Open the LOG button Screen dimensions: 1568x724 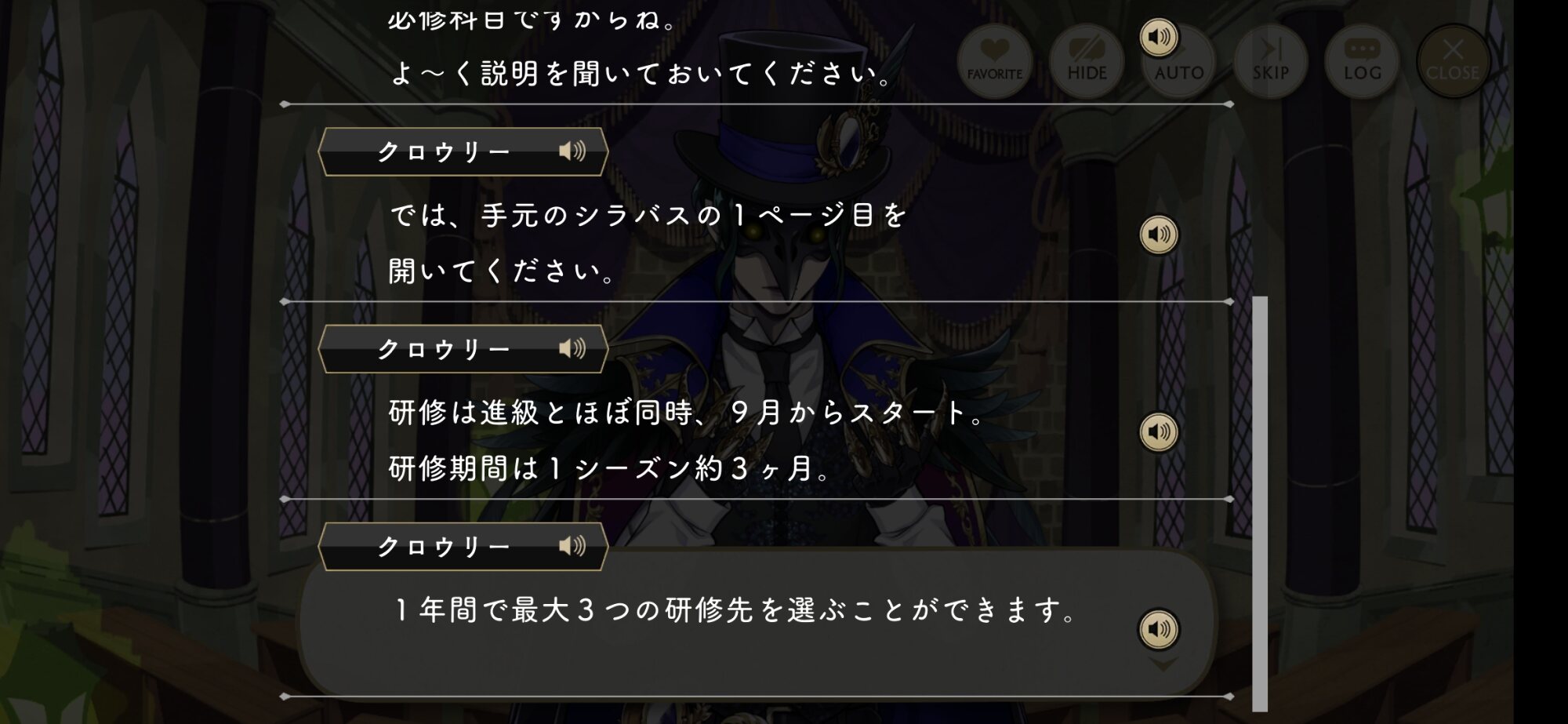[1362, 60]
